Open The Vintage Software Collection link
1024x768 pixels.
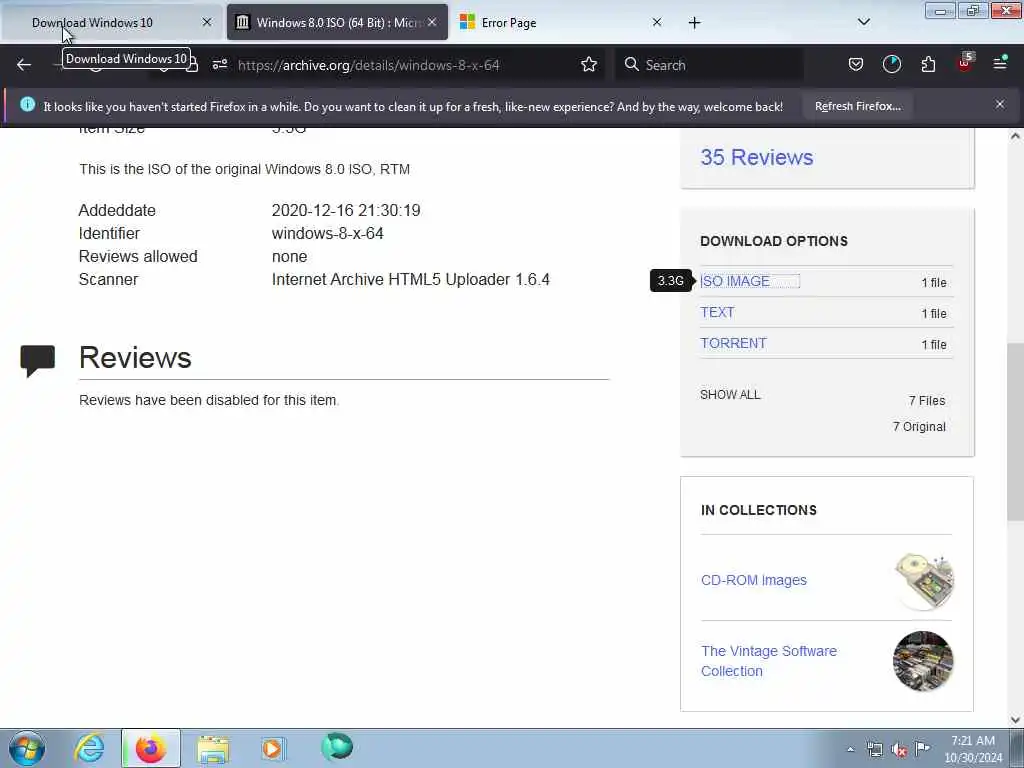click(x=769, y=661)
